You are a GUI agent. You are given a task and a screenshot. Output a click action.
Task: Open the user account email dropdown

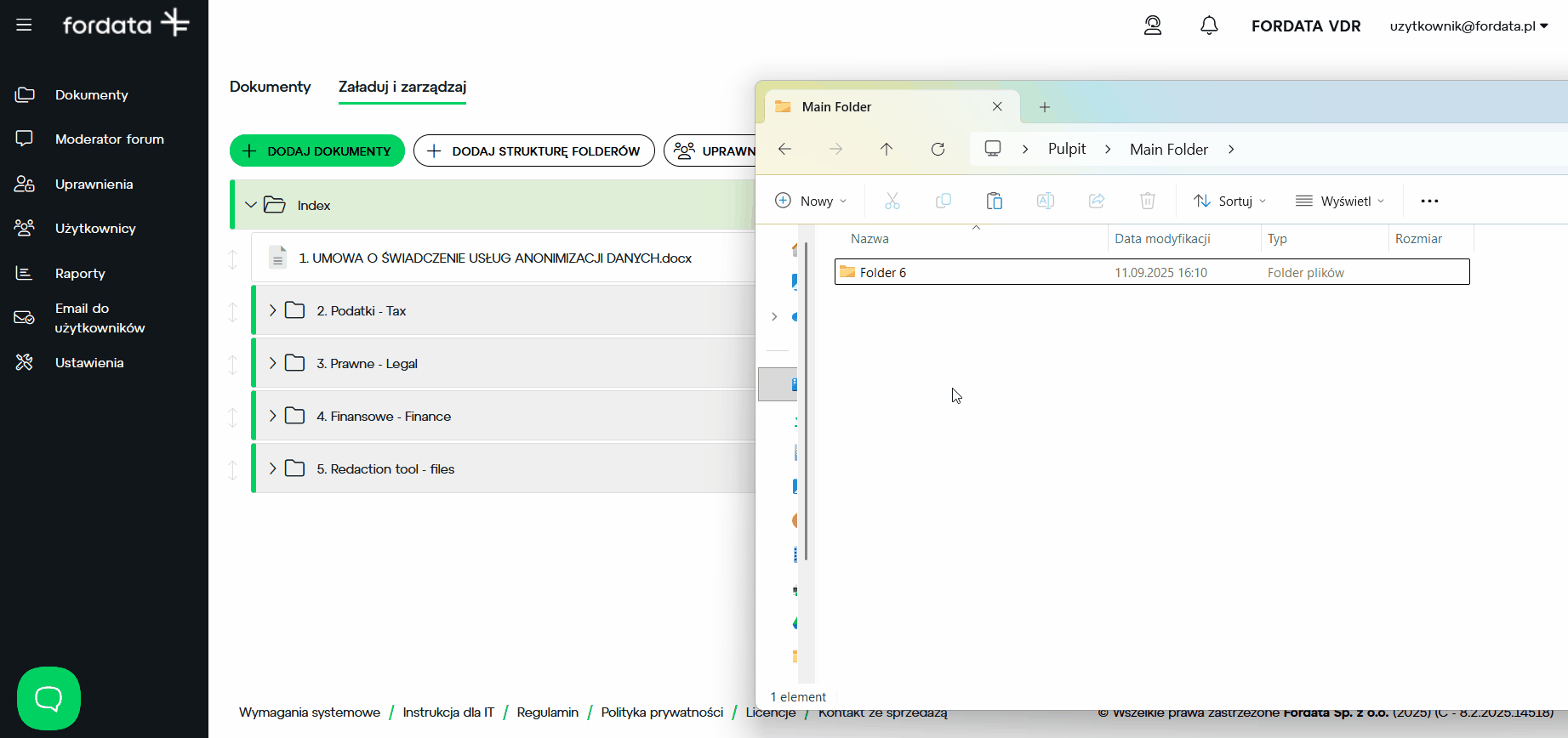[x=1468, y=26]
